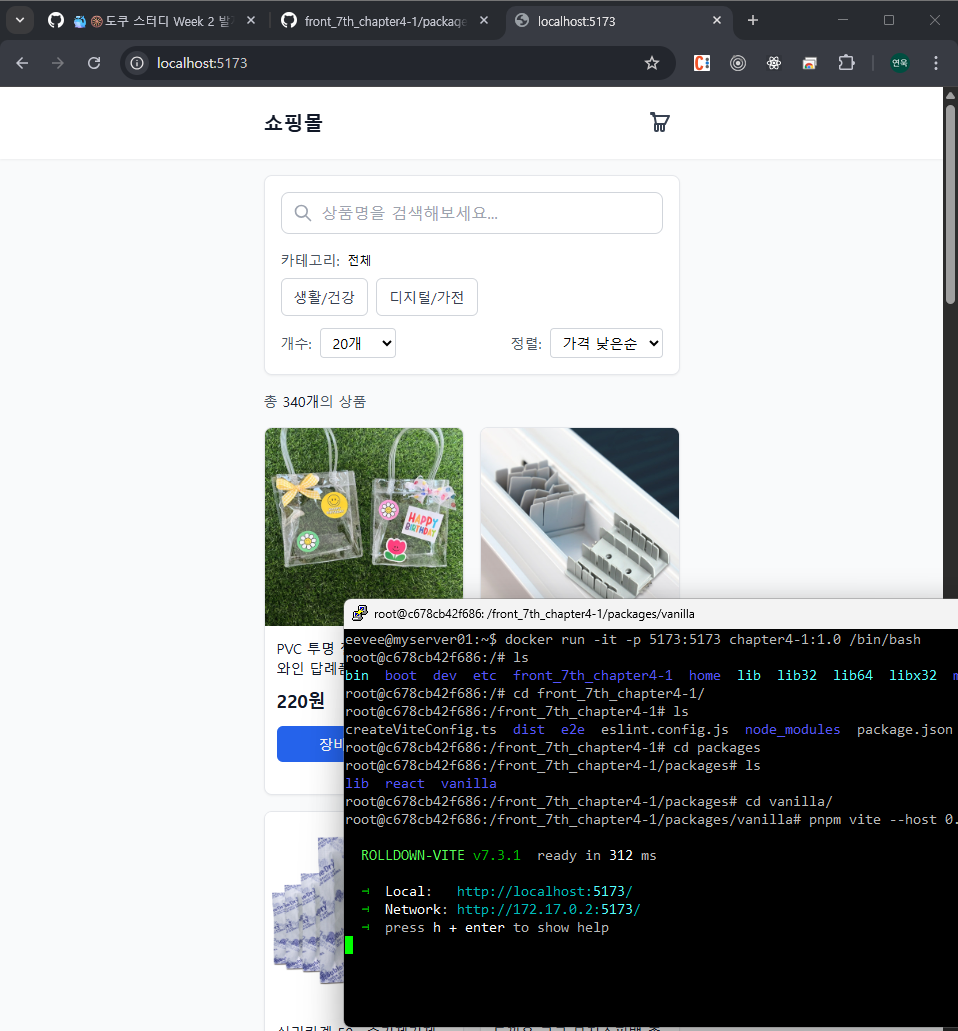Open the silica gel packets product image
This screenshot has height=1031, width=958.
[x=308, y=911]
